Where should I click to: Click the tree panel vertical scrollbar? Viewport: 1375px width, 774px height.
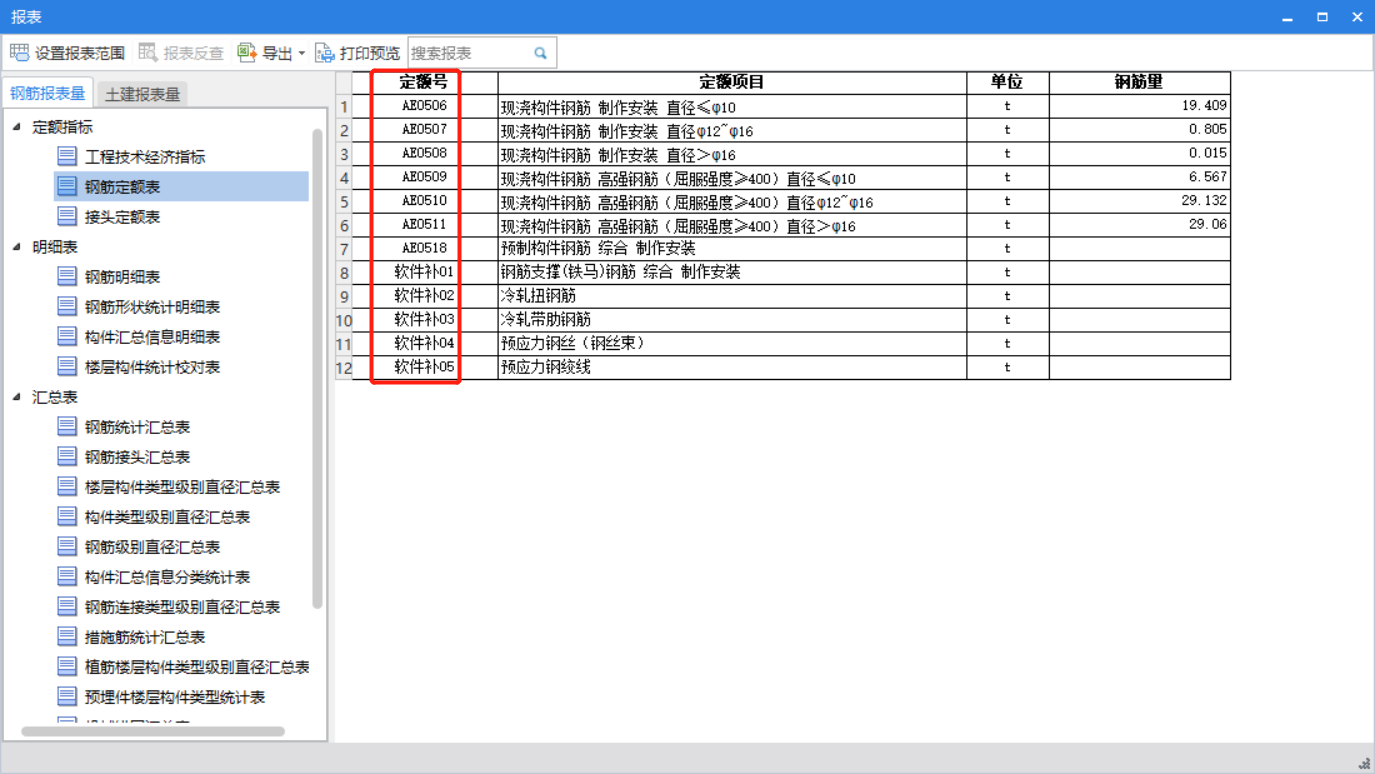coord(318,368)
